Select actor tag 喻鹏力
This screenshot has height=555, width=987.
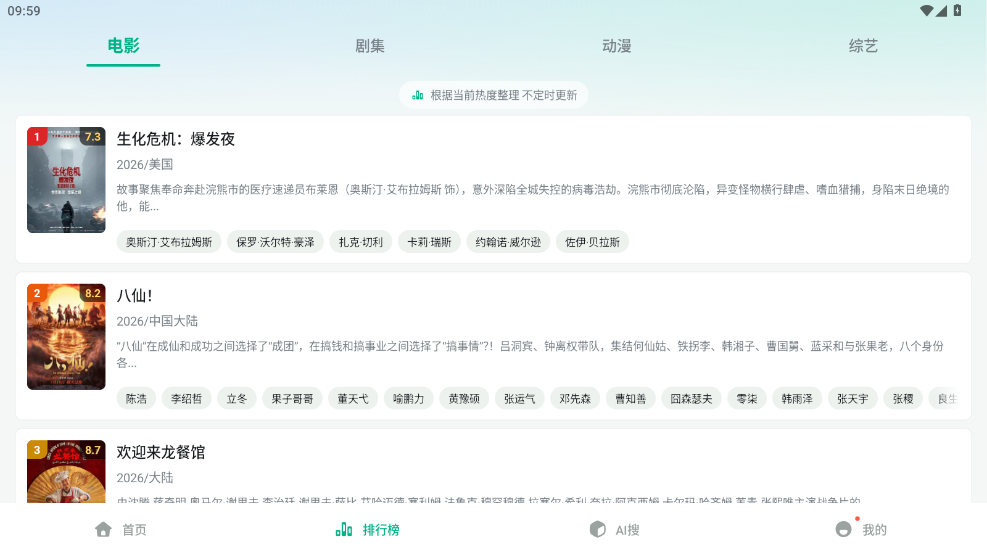[x=409, y=399]
